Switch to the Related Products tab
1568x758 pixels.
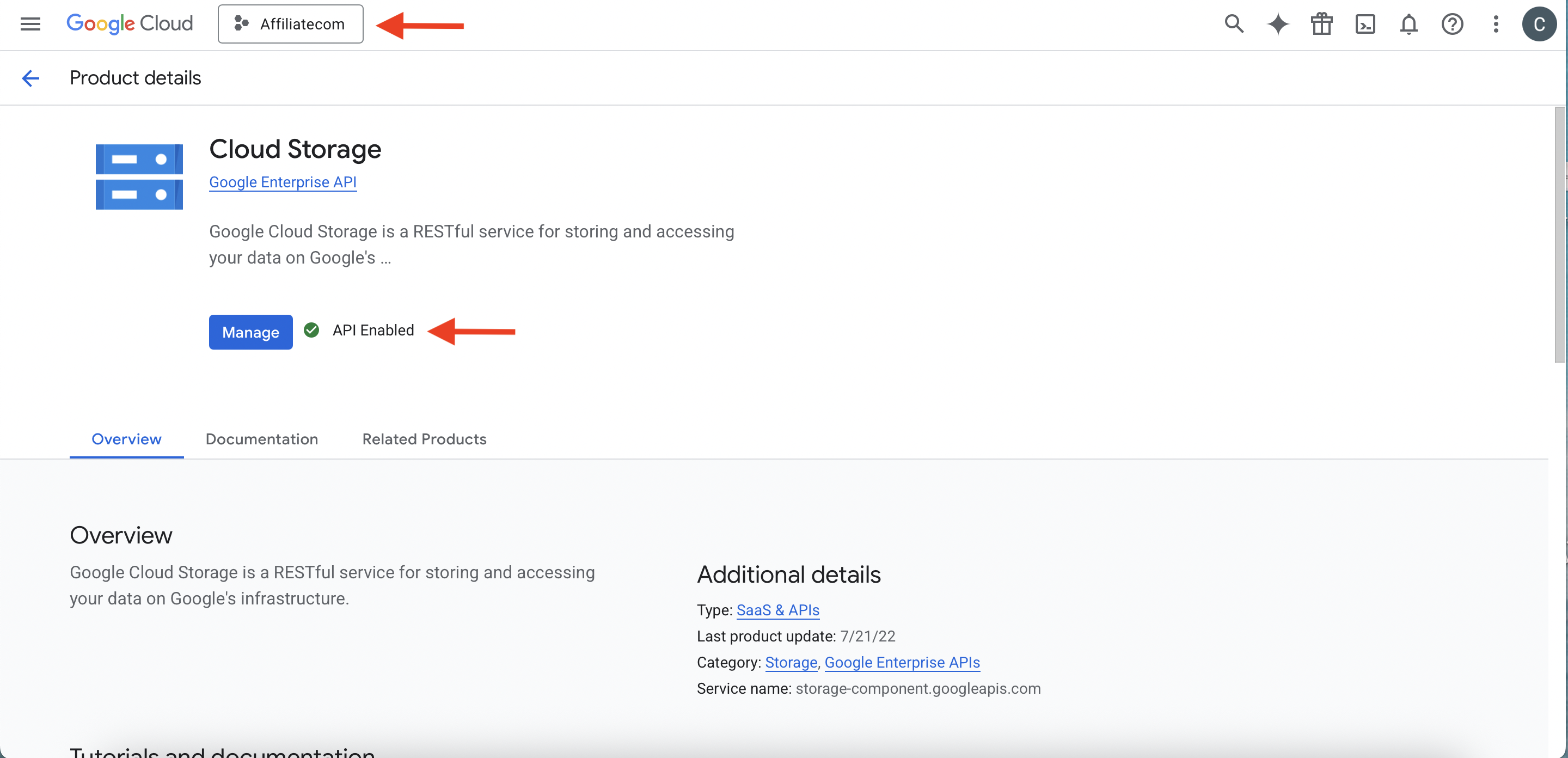[424, 439]
